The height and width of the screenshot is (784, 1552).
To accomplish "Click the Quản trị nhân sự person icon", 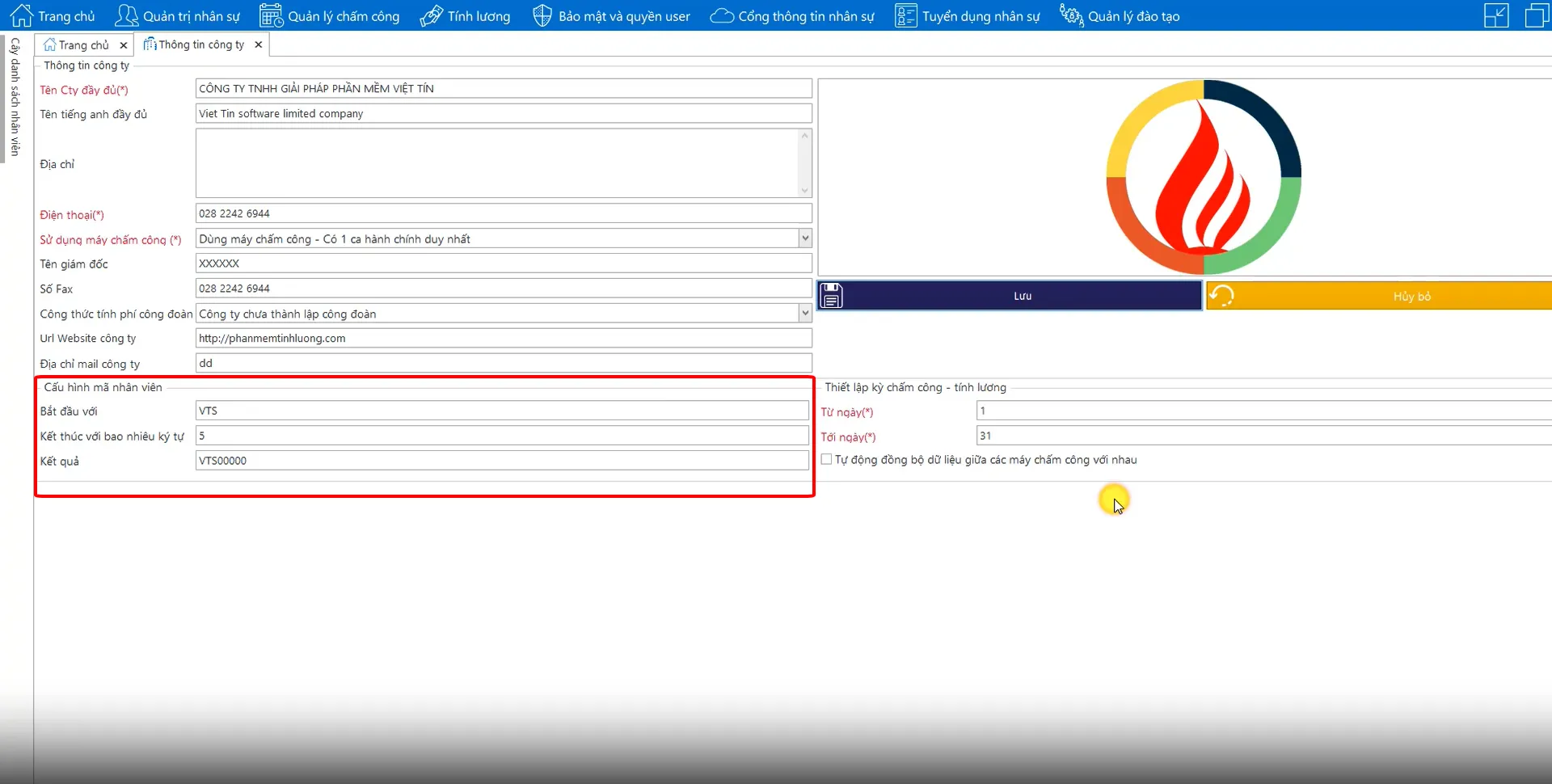I will (126, 15).
